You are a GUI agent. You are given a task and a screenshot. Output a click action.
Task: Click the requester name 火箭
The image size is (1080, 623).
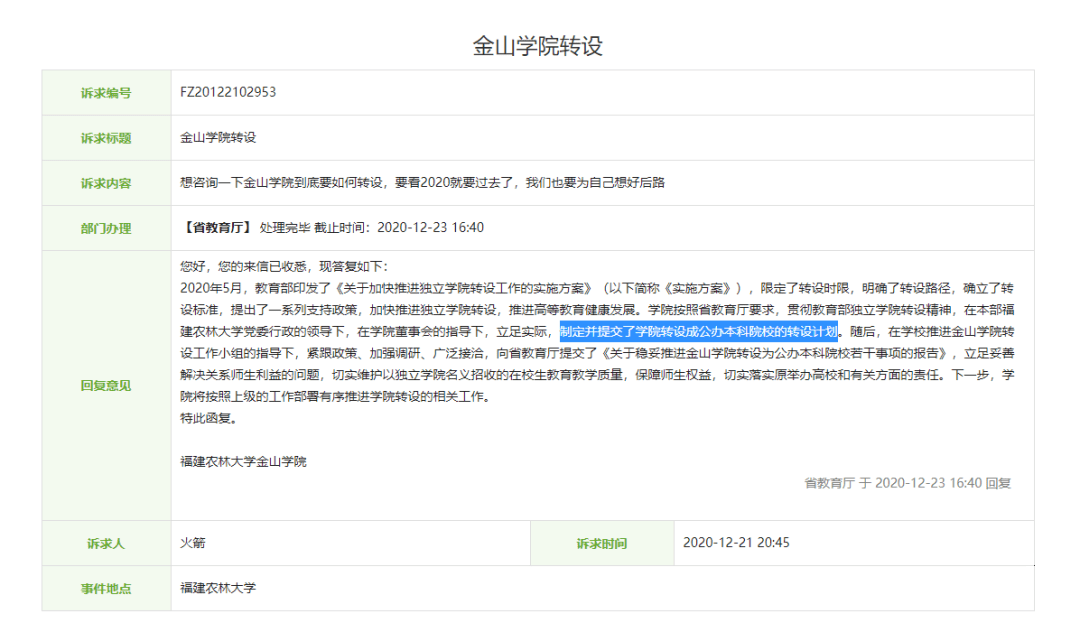(x=193, y=542)
